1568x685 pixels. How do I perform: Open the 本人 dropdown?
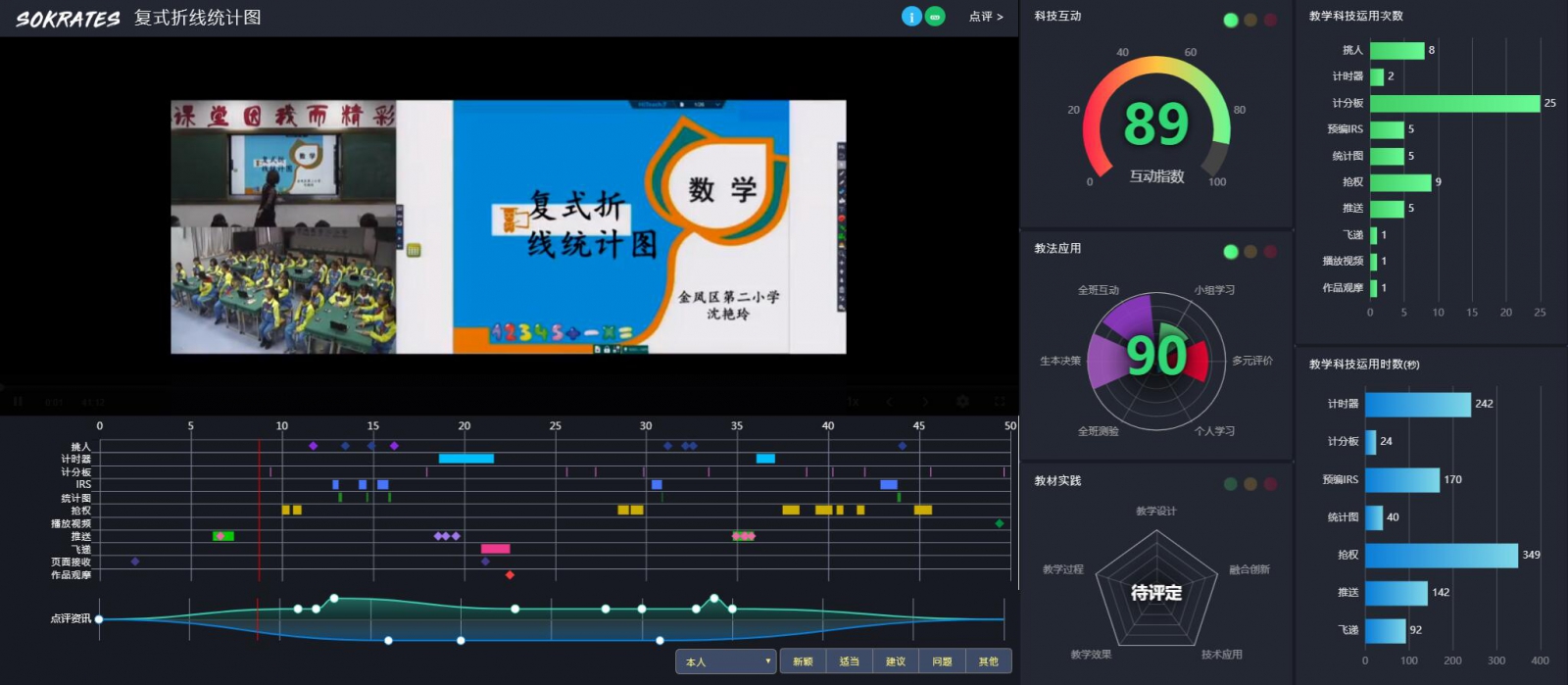[725, 661]
